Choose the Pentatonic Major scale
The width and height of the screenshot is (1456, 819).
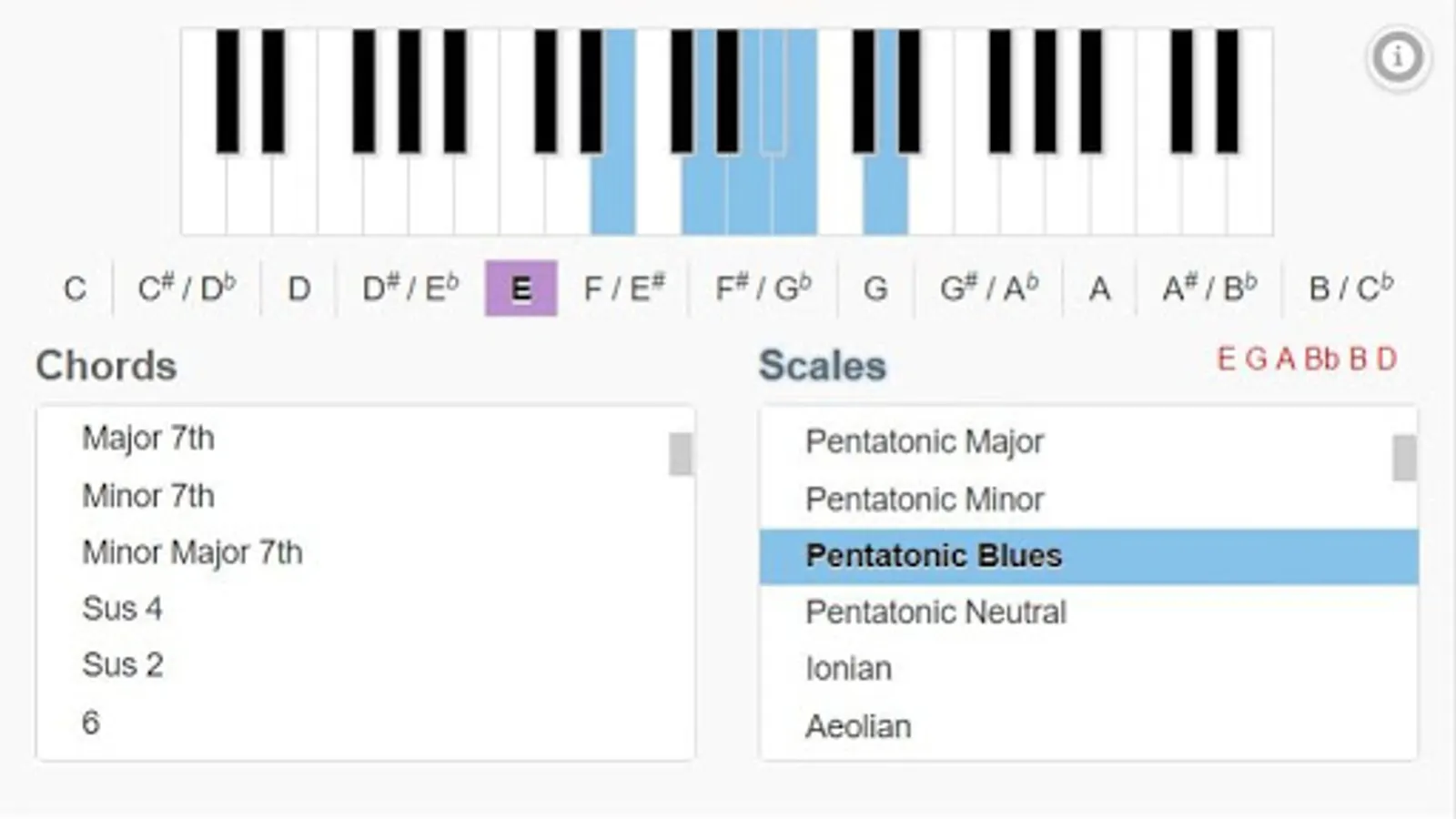924,442
